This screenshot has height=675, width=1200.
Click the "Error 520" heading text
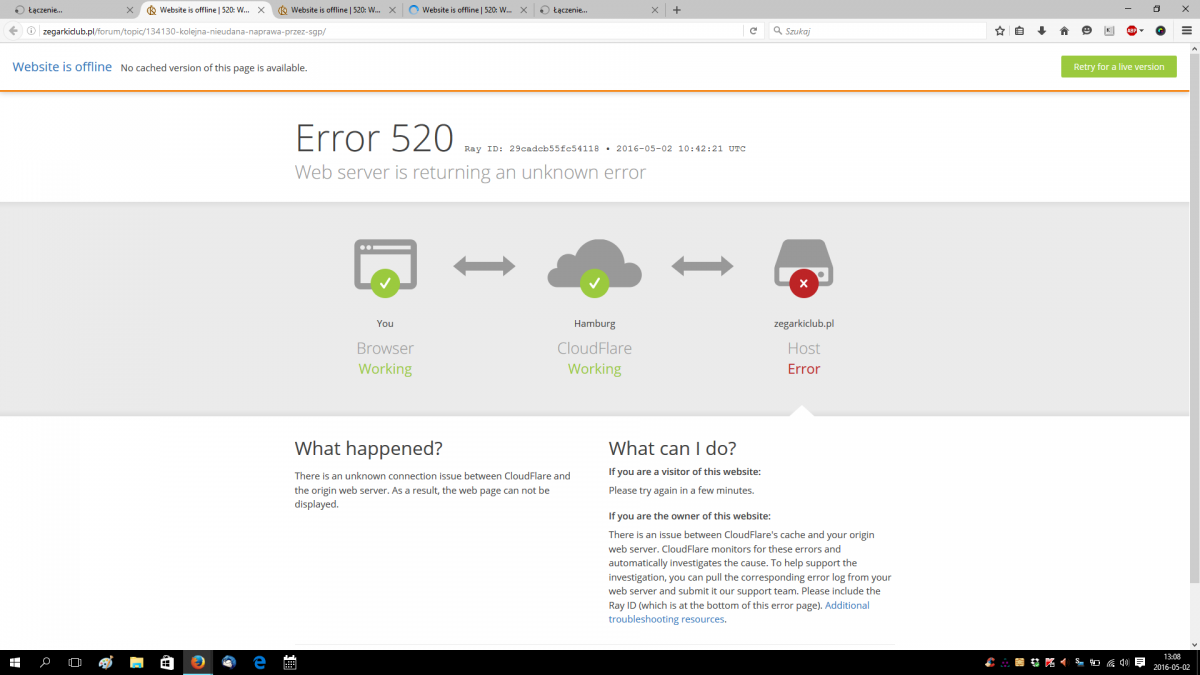coord(375,138)
